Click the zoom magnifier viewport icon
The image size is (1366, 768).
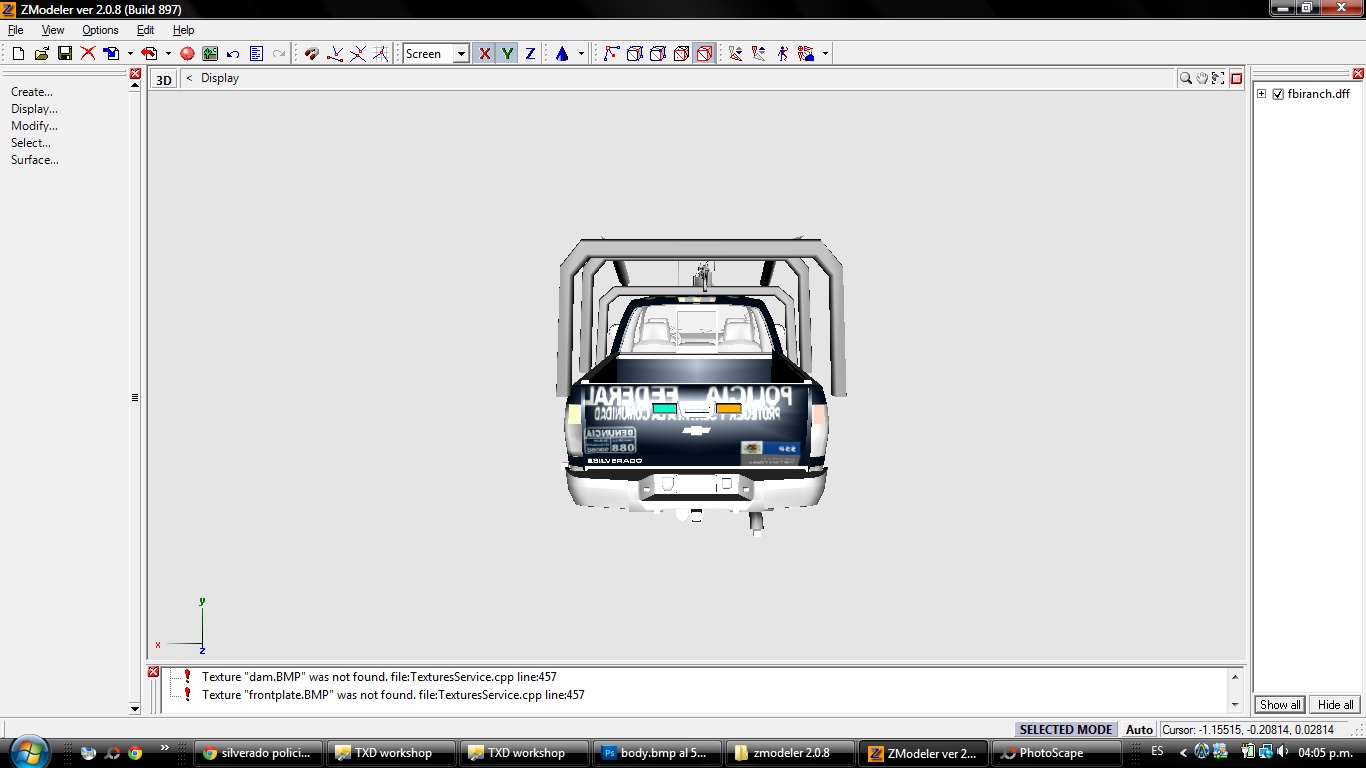(x=1185, y=78)
